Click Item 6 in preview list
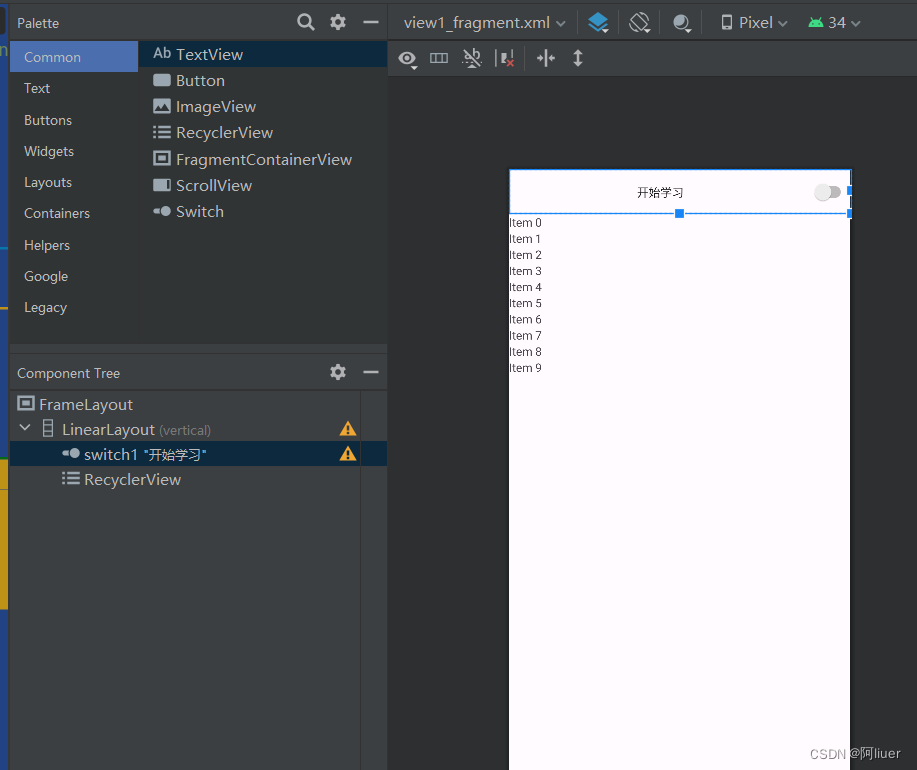The image size is (917, 770). pyautogui.click(x=525, y=319)
